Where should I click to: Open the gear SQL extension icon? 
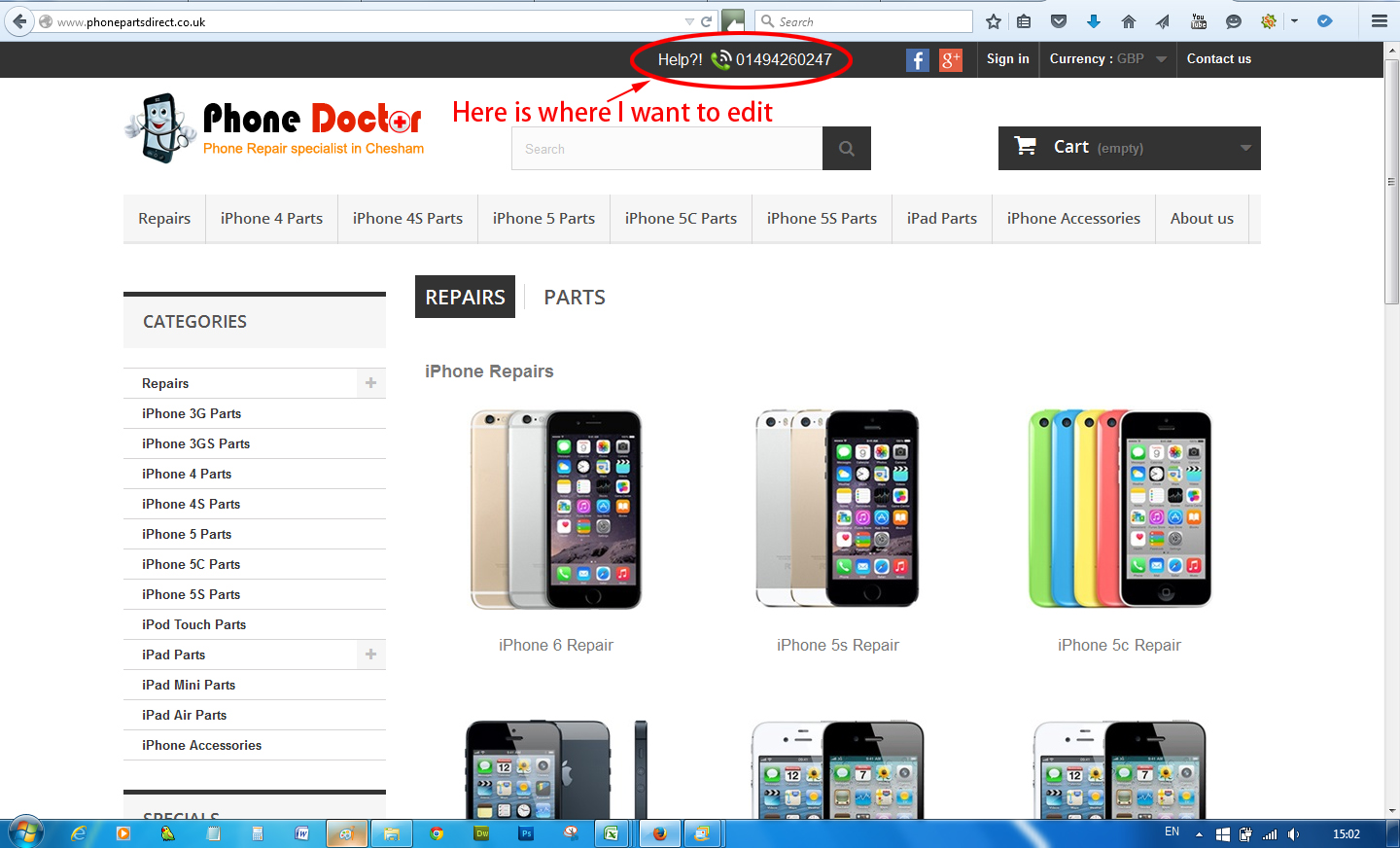click(x=1269, y=21)
